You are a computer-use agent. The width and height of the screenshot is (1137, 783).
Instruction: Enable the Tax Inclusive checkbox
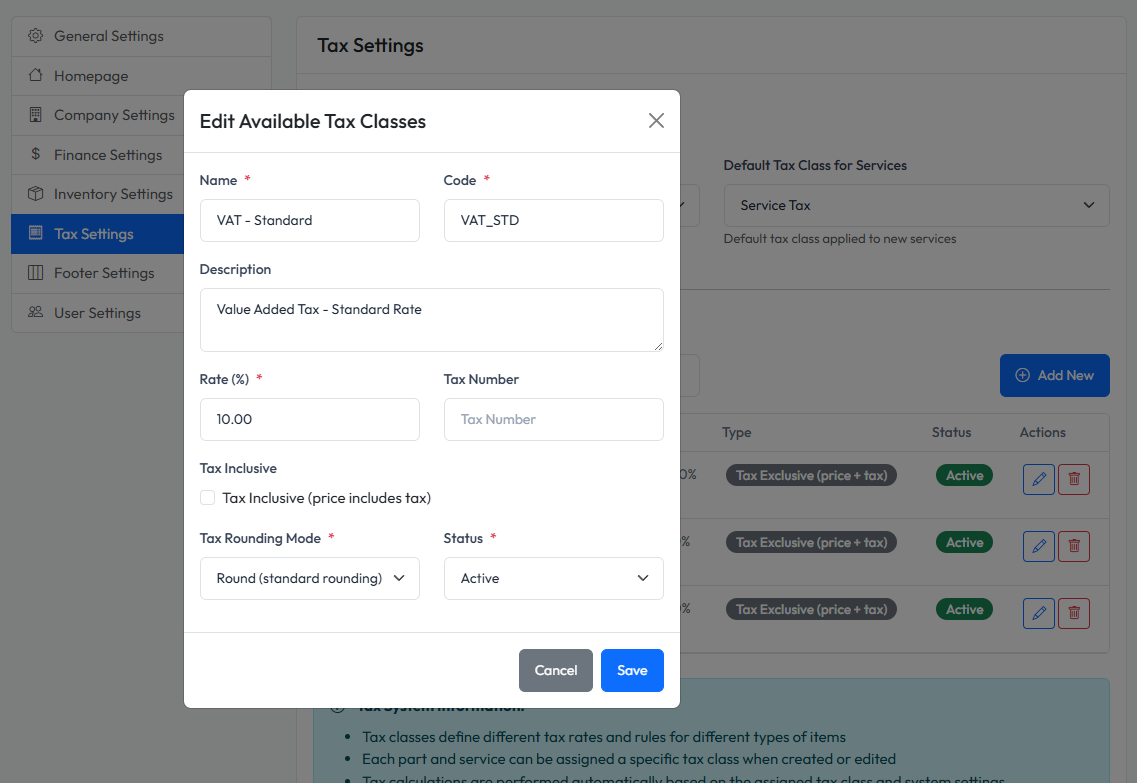pos(207,497)
